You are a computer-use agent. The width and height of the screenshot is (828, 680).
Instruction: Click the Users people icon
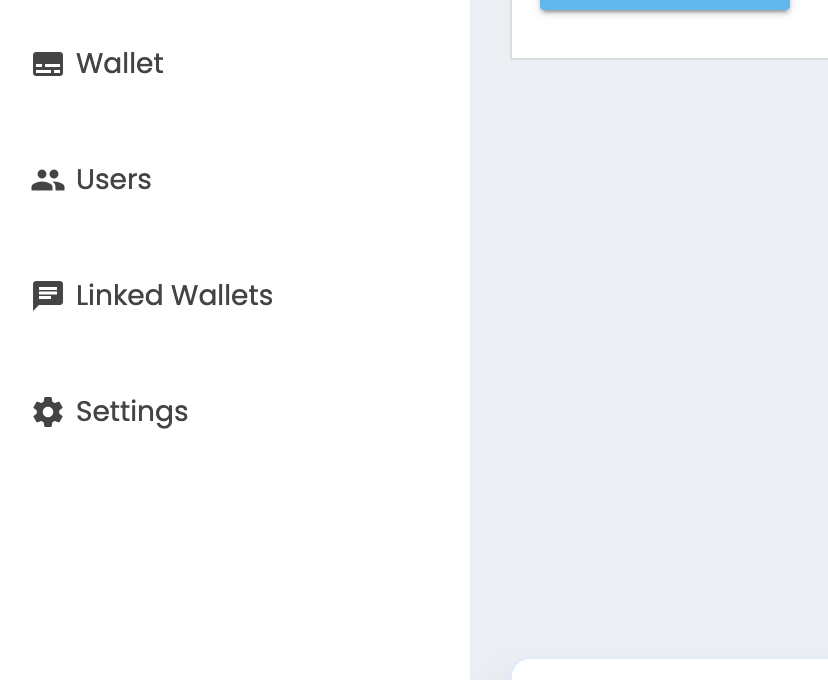pos(48,180)
